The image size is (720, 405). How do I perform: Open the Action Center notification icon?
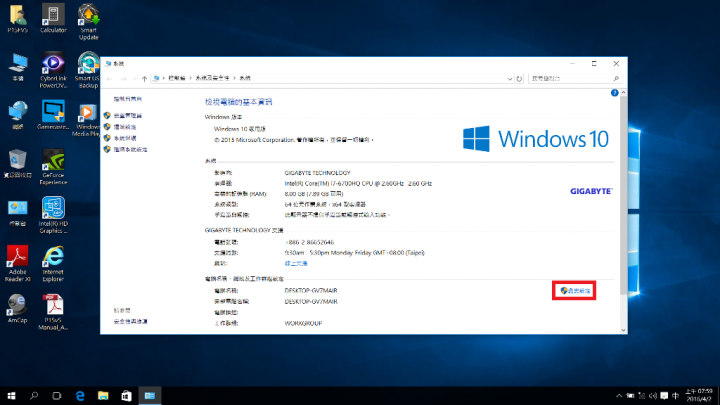[664, 395]
